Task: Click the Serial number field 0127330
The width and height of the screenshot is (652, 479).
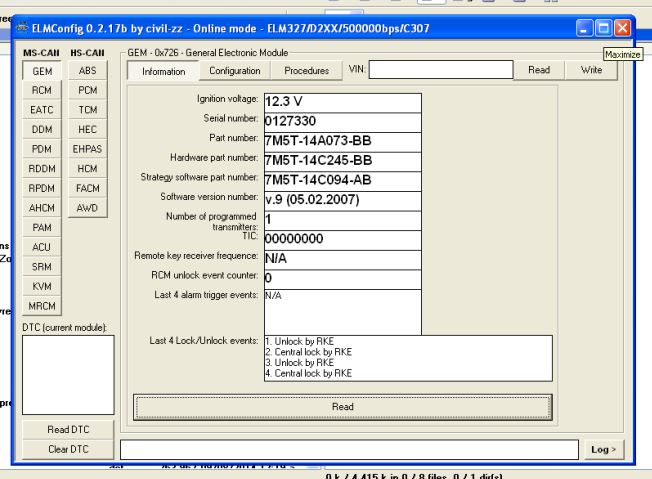Action: pyautogui.click(x=343, y=122)
